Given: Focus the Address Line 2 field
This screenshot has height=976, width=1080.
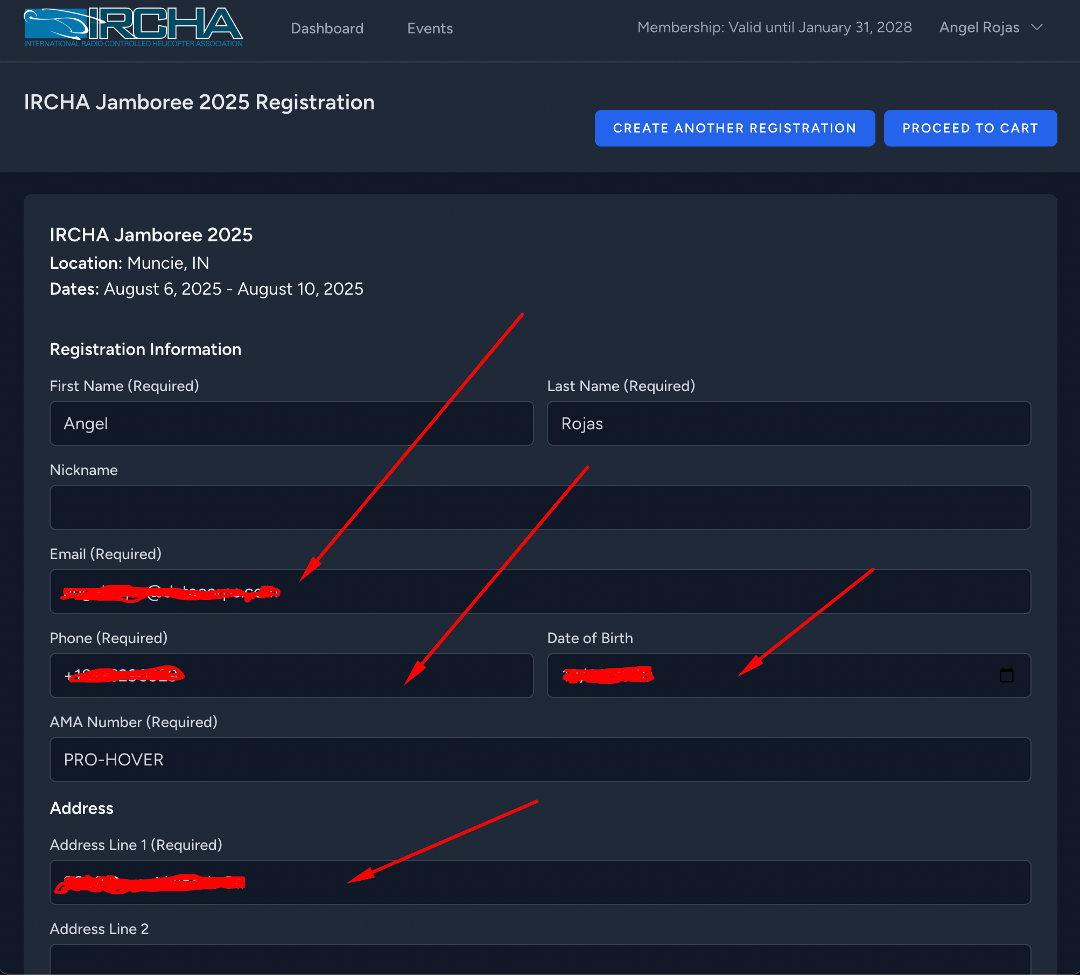Looking at the screenshot, I should click(540, 959).
